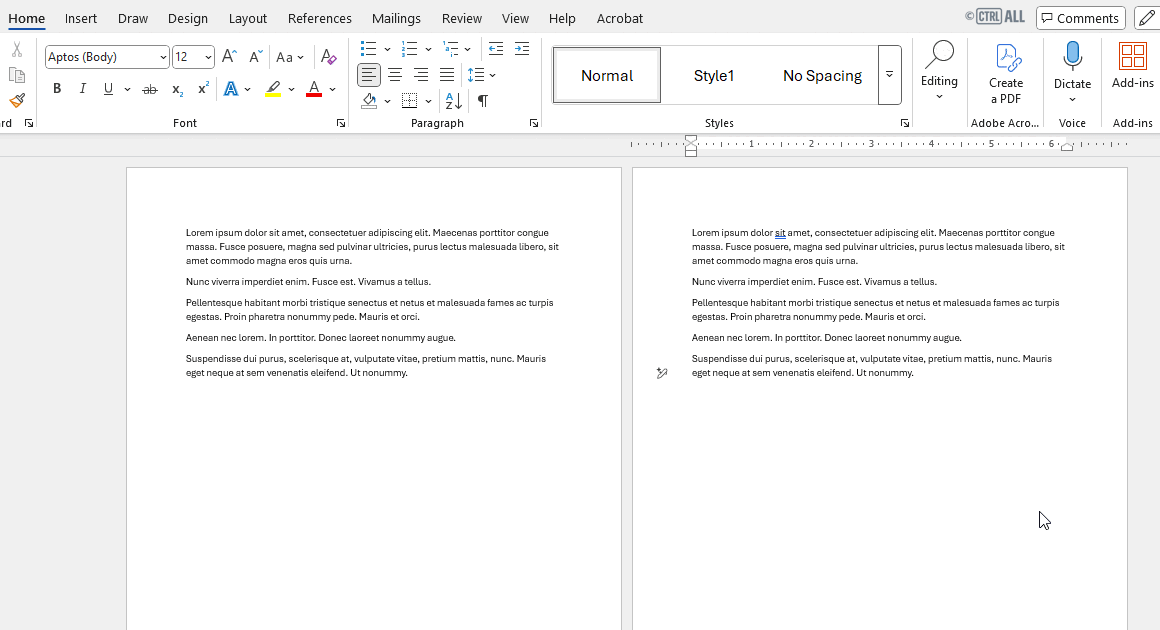The height and width of the screenshot is (630, 1160).
Task: Open the Mailings tab
Action: 396,18
